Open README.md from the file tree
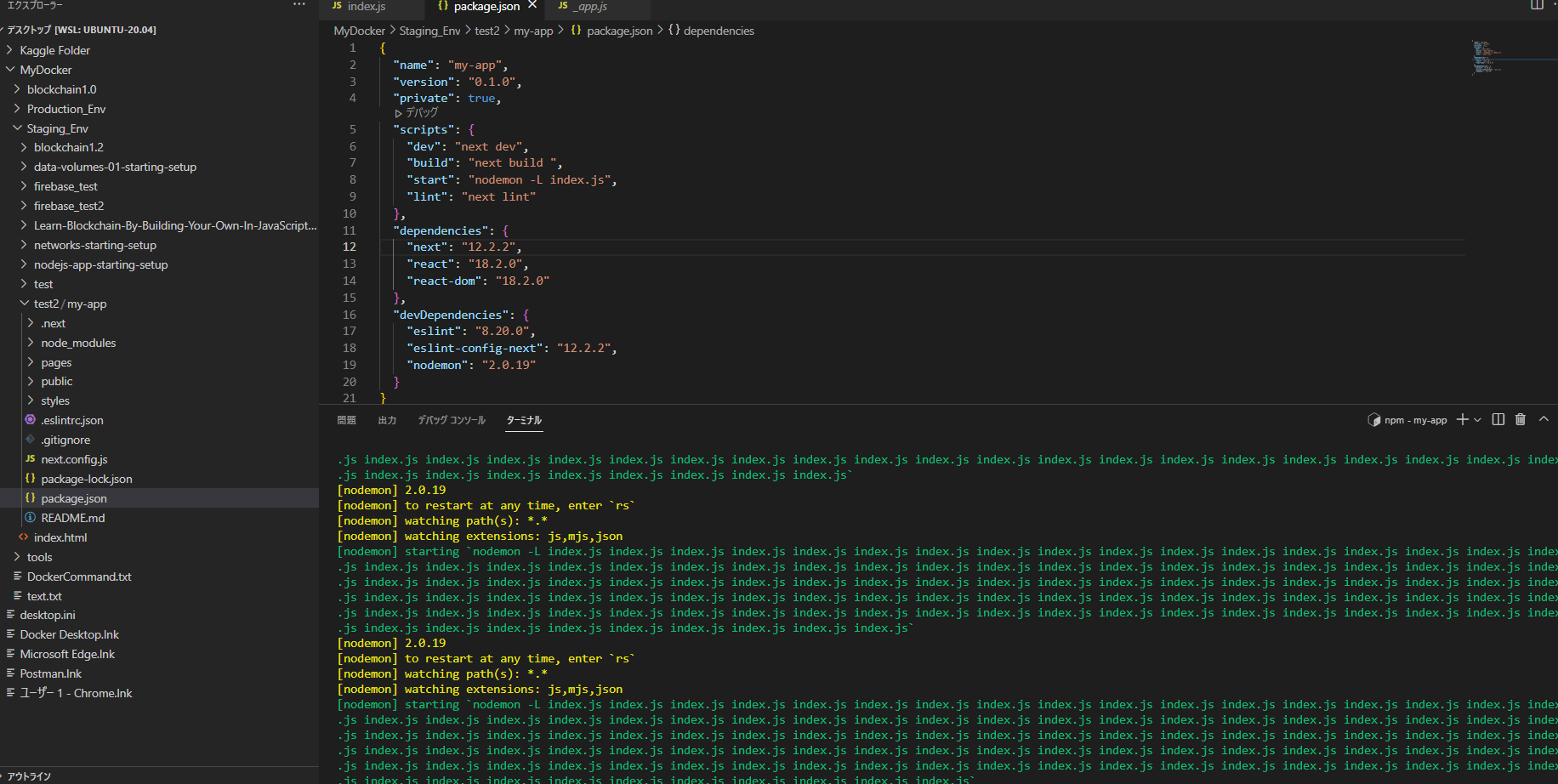Image resolution: width=1558 pixels, height=784 pixels. (x=73, y=519)
